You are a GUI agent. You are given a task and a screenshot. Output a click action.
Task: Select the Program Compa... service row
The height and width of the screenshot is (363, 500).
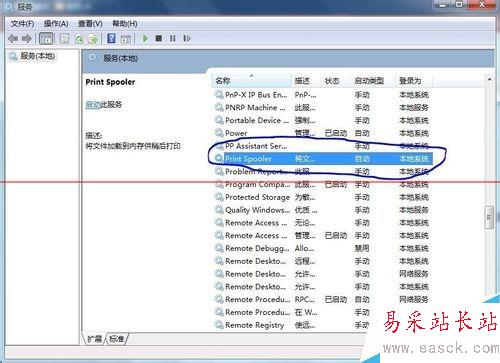click(322, 184)
